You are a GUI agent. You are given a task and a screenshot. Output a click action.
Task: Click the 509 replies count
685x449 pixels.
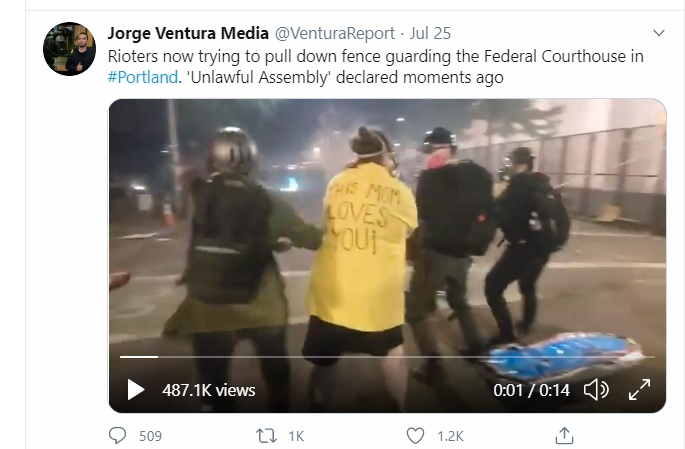point(150,436)
